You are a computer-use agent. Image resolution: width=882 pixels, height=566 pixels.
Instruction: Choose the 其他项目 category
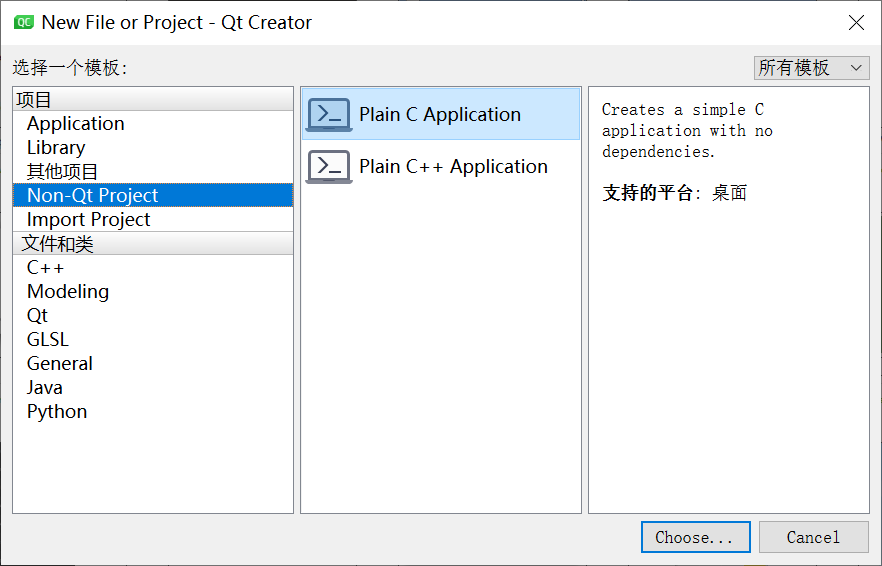(x=62, y=172)
